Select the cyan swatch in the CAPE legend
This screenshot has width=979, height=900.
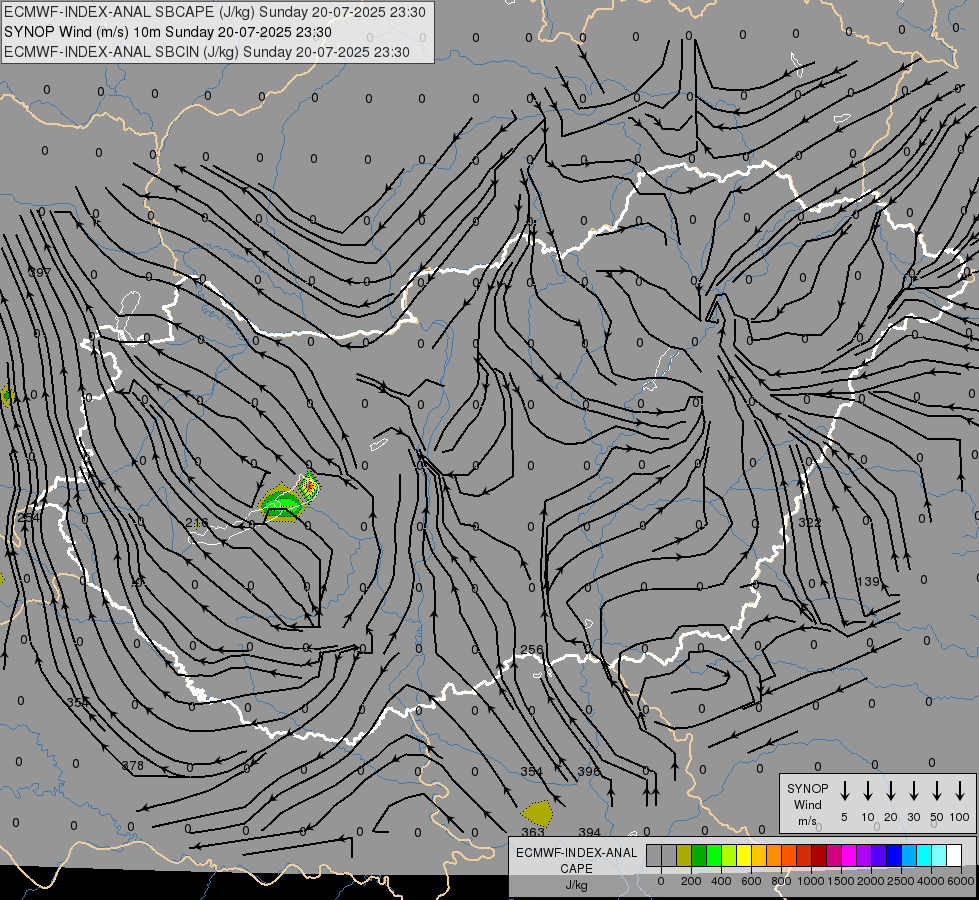(x=923, y=855)
